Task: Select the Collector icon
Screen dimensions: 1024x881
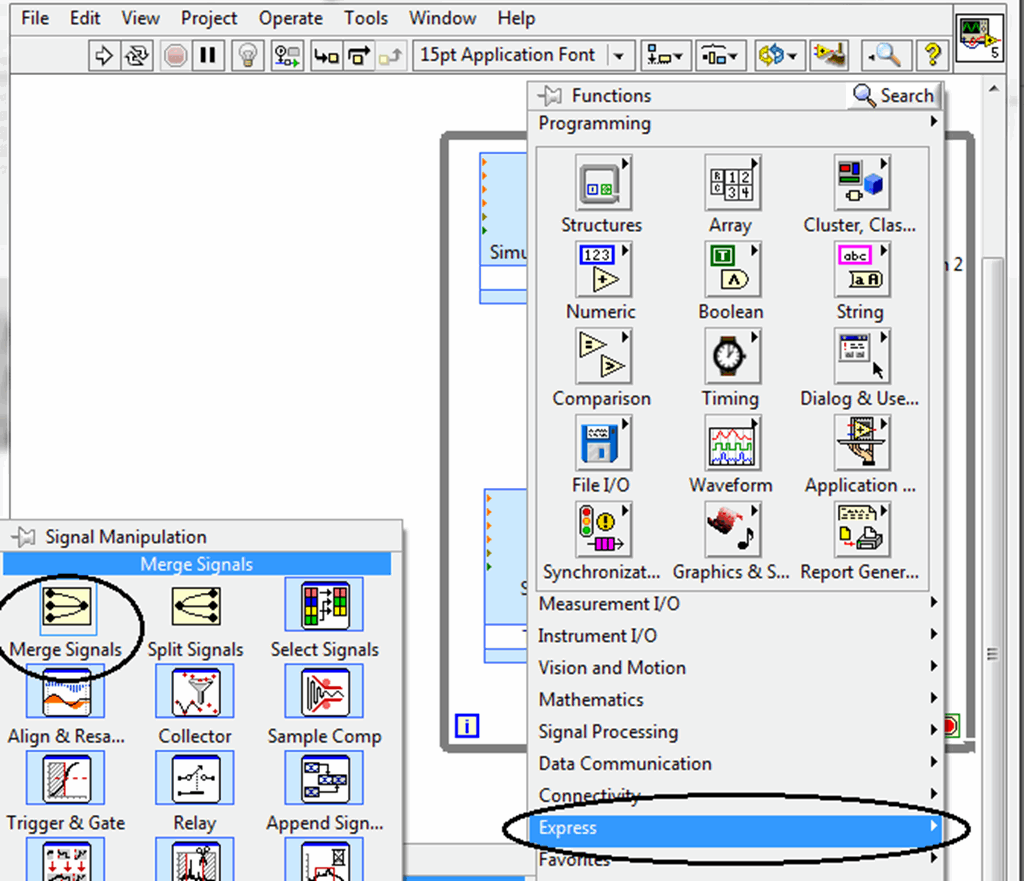Action: coord(195,692)
